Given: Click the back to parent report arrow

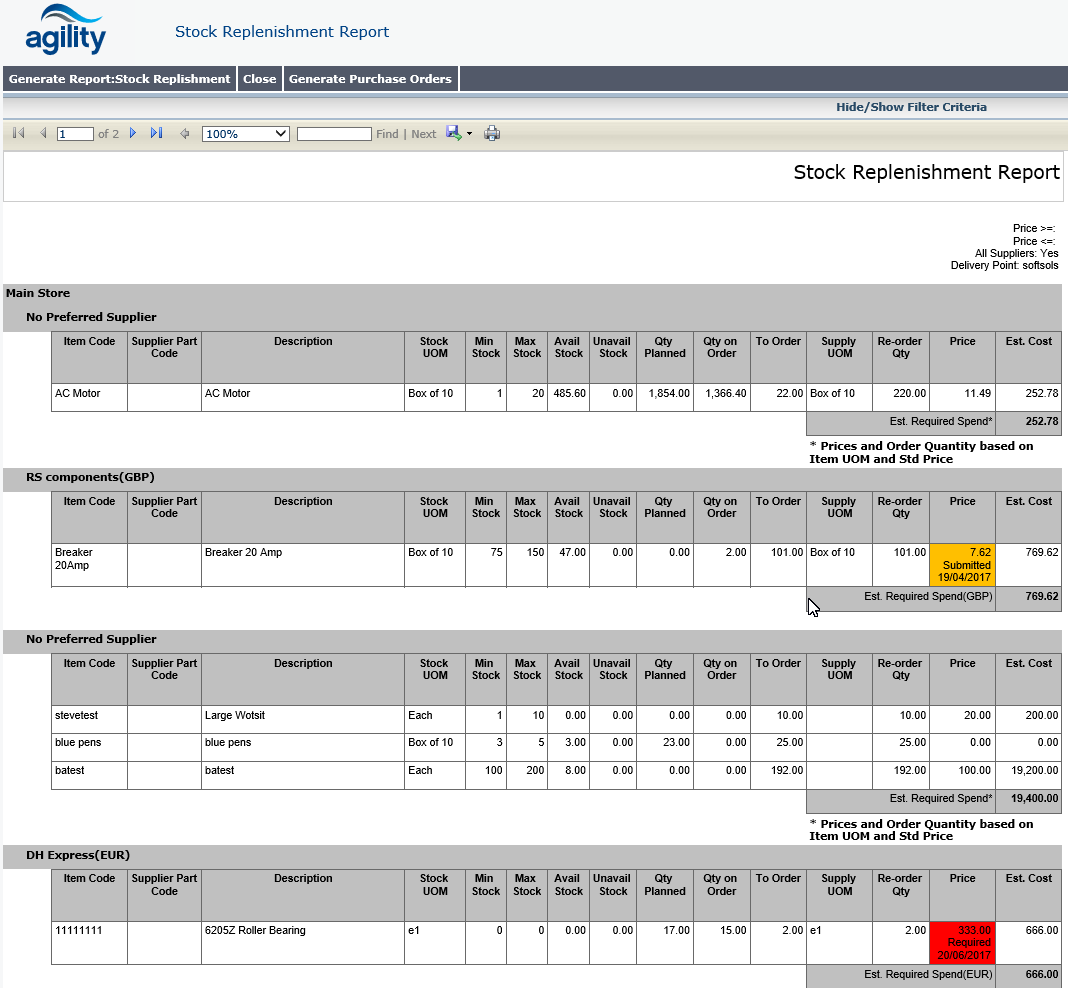Looking at the screenshot, I should tap(184, 133).
